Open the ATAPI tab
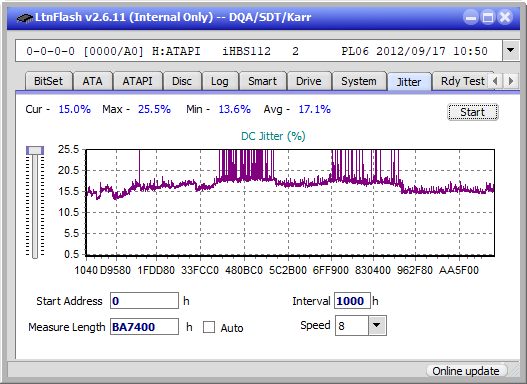Viewport: 527px width, 384px height. (x=137, y=81)
